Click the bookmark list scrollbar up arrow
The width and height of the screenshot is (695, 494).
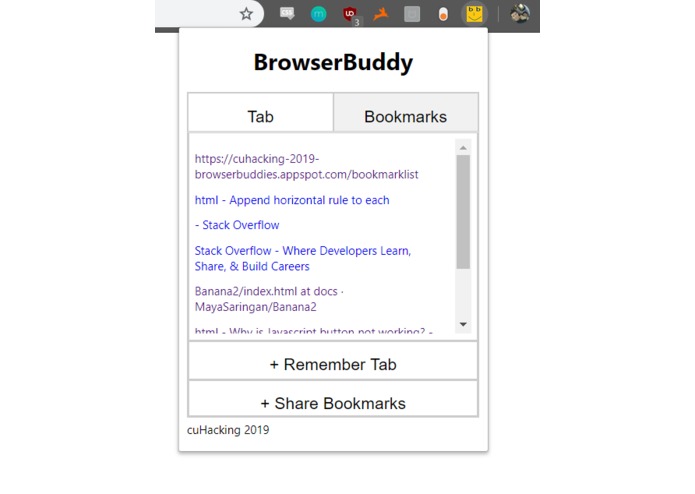[x=463, y=148]
